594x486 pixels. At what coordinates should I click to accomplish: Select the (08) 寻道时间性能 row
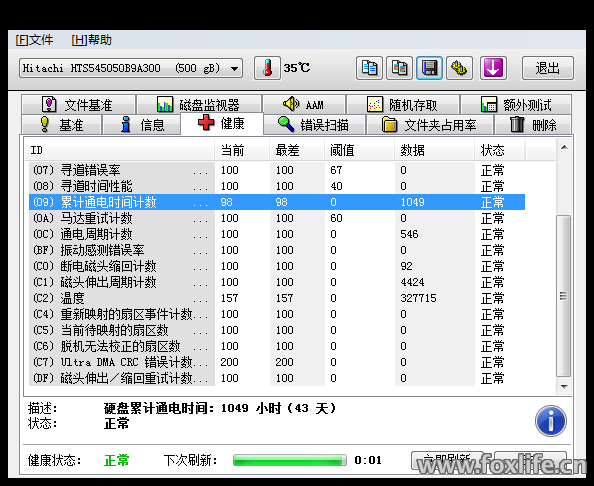[x=277, y=186]
